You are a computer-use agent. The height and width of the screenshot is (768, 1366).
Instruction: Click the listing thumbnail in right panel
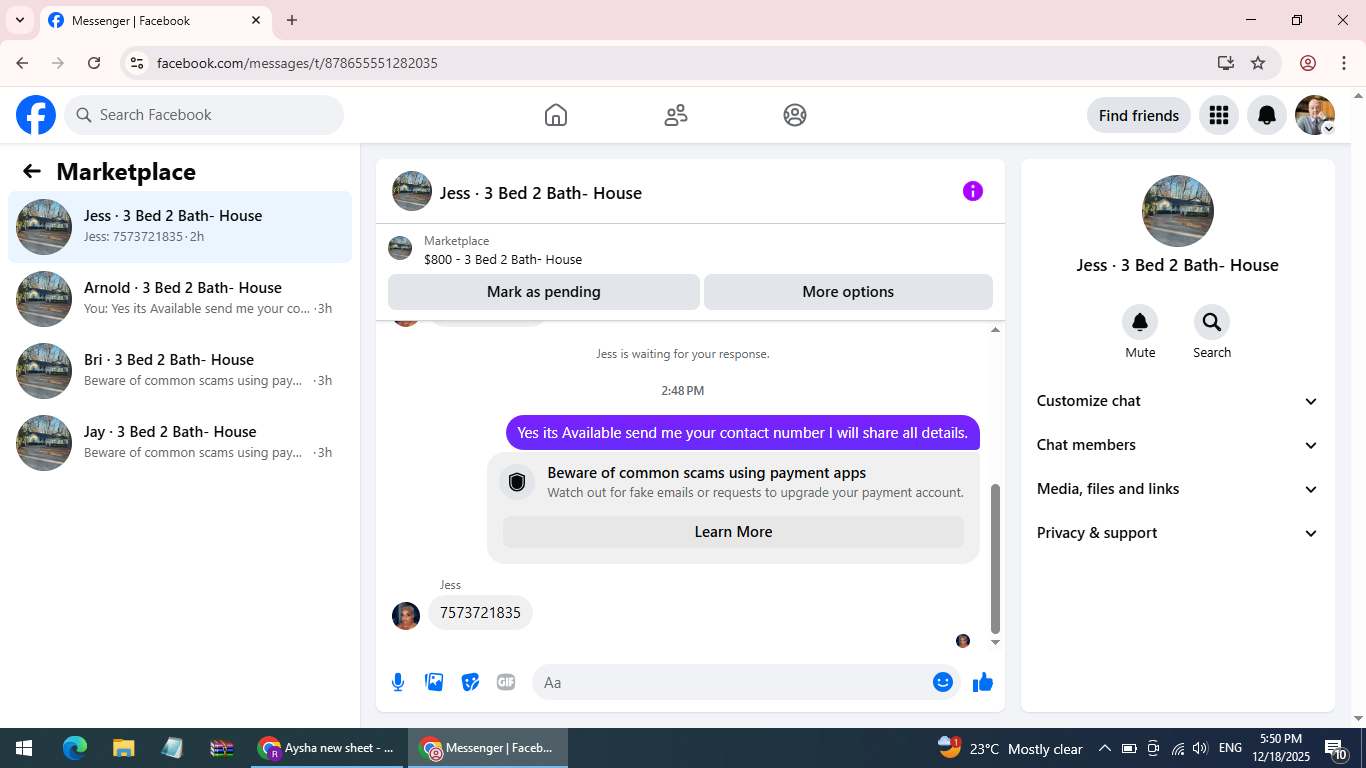[1178, 211]
